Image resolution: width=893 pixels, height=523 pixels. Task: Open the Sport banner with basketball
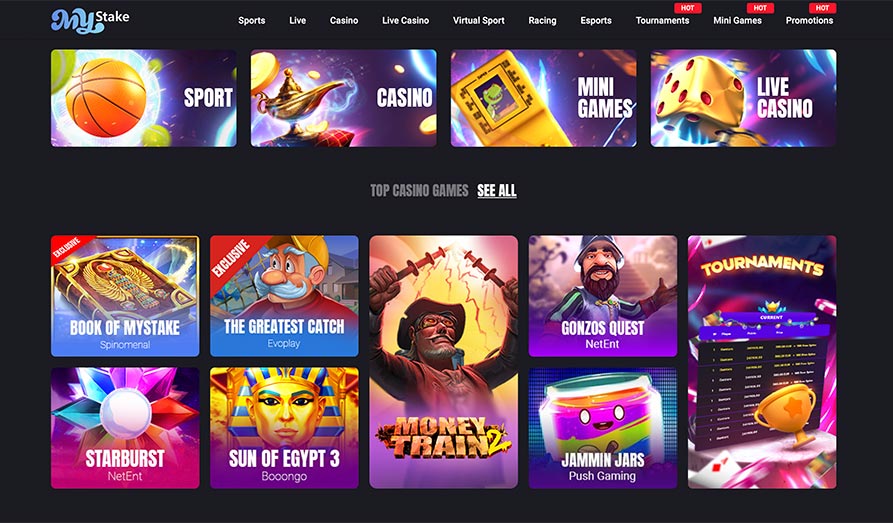point(144,98)
